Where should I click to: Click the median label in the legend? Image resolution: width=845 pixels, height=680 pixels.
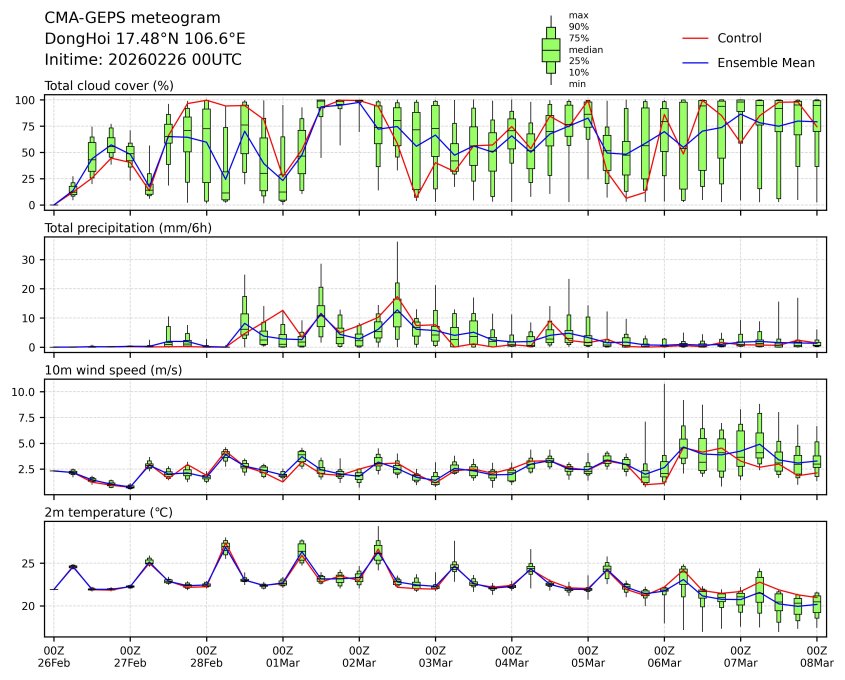point(578,50)
